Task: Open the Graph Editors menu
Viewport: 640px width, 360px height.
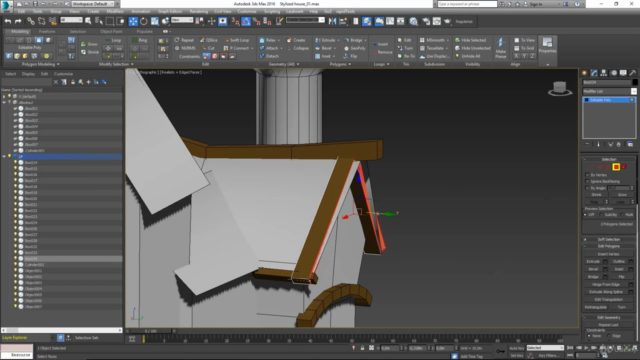Action: click(170, 11)
